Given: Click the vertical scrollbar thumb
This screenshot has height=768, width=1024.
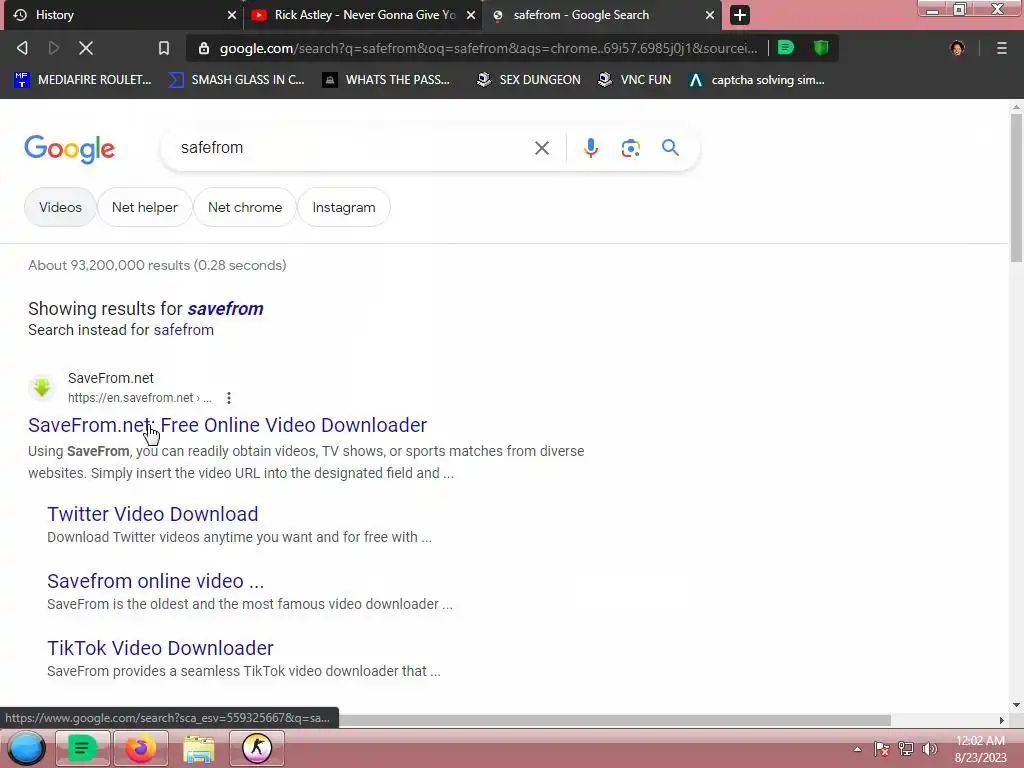Looking at the screenshot, I should point(1016,188).
